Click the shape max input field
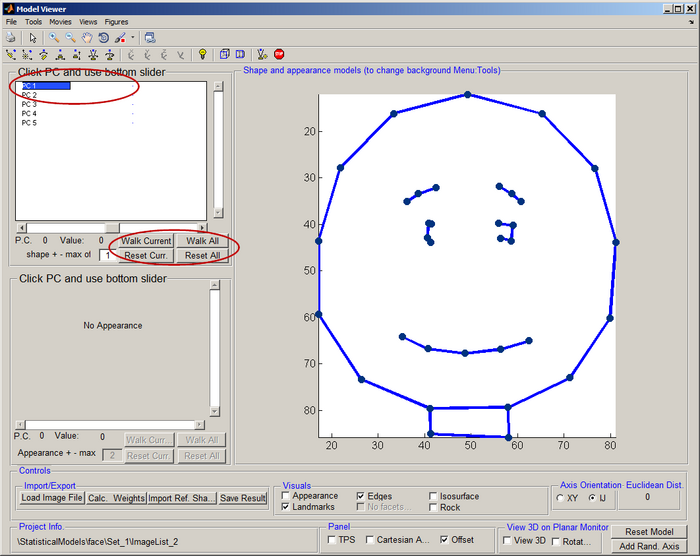The width and height of the screenshot is (700, 556). tap(107, 255)
